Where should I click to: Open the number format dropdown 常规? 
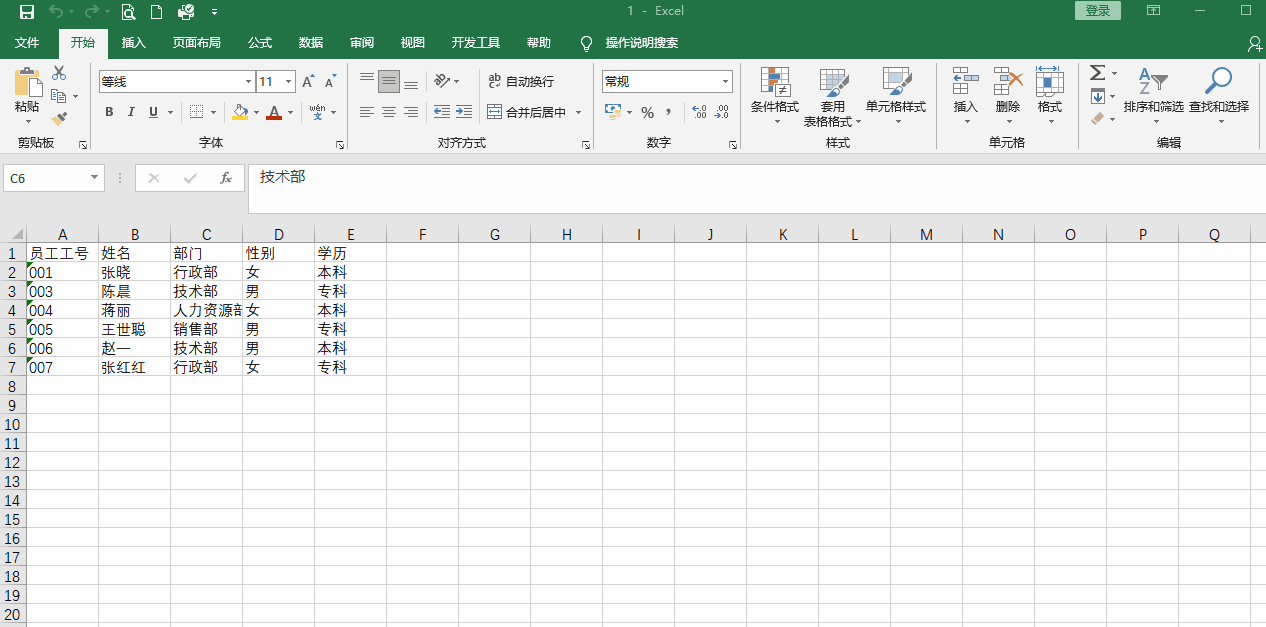pos(726,82)
